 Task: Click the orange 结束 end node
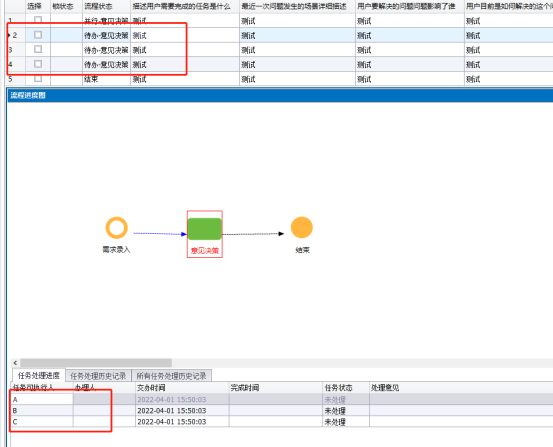302,228
